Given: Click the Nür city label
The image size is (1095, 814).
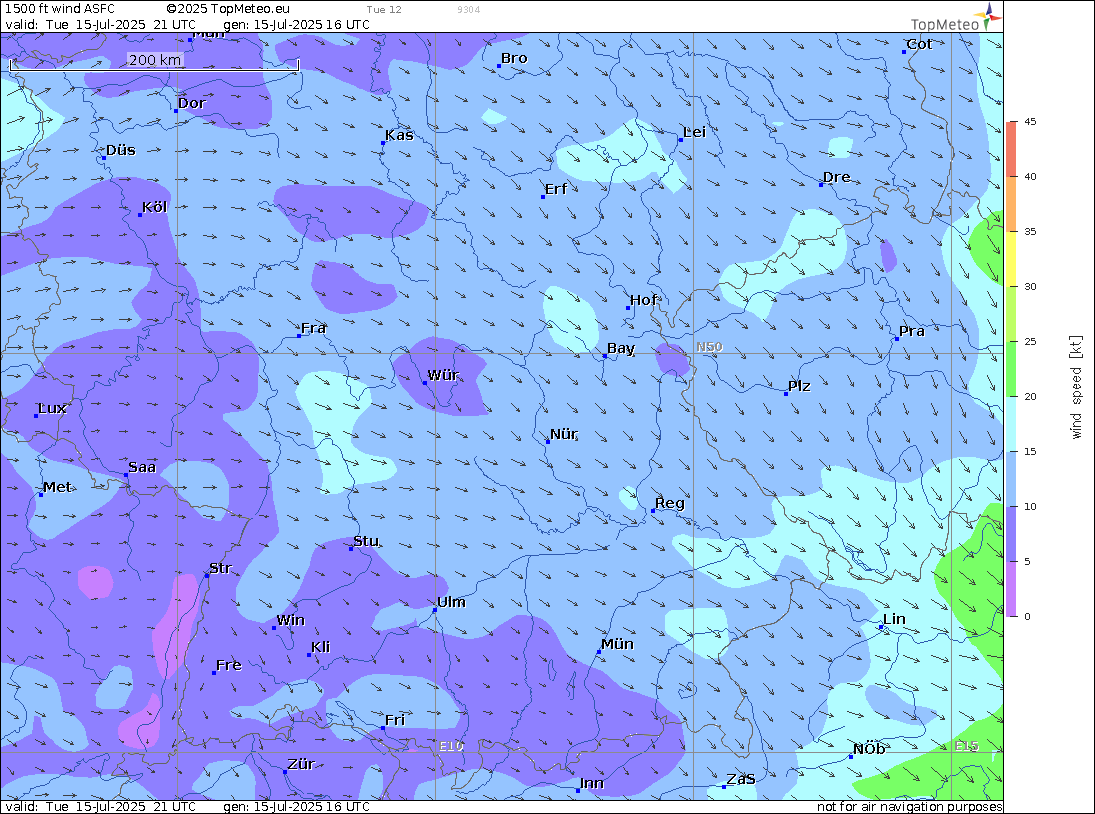Looking at the screenshot, I should pyautogui.click(x=564, y=434).
